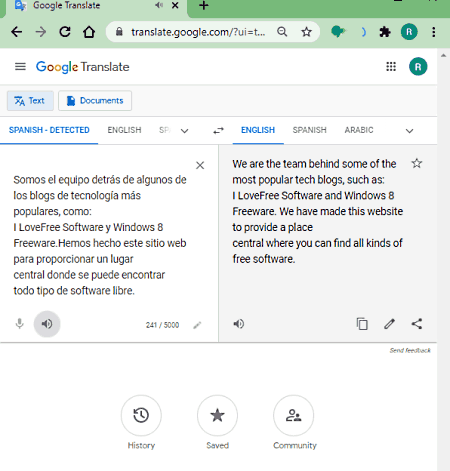Click the padlock site info icon
This screenshot has height=471, width=450.
119,32
